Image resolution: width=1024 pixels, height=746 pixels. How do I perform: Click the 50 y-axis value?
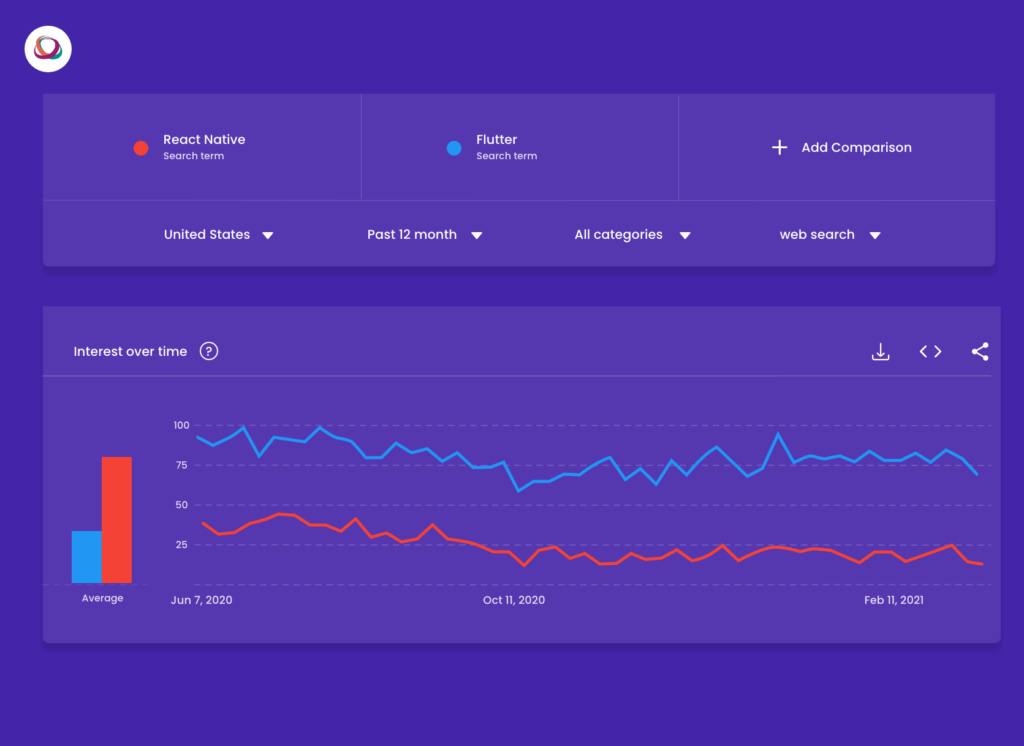pos(182,505)
